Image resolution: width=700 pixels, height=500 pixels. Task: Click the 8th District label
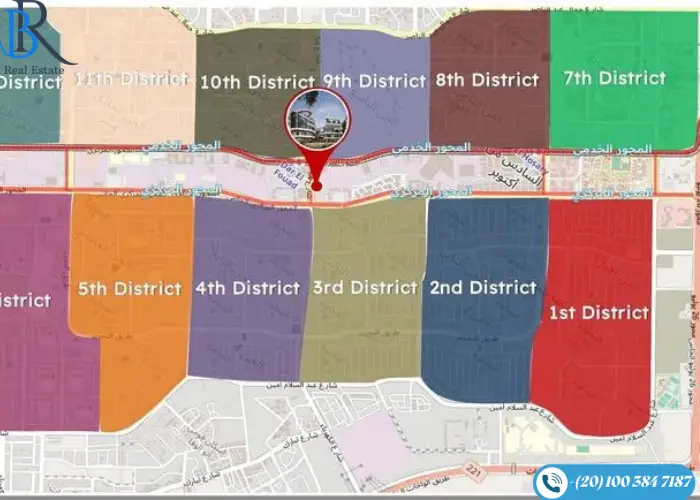pyautogui.click(x=491, y=79)
